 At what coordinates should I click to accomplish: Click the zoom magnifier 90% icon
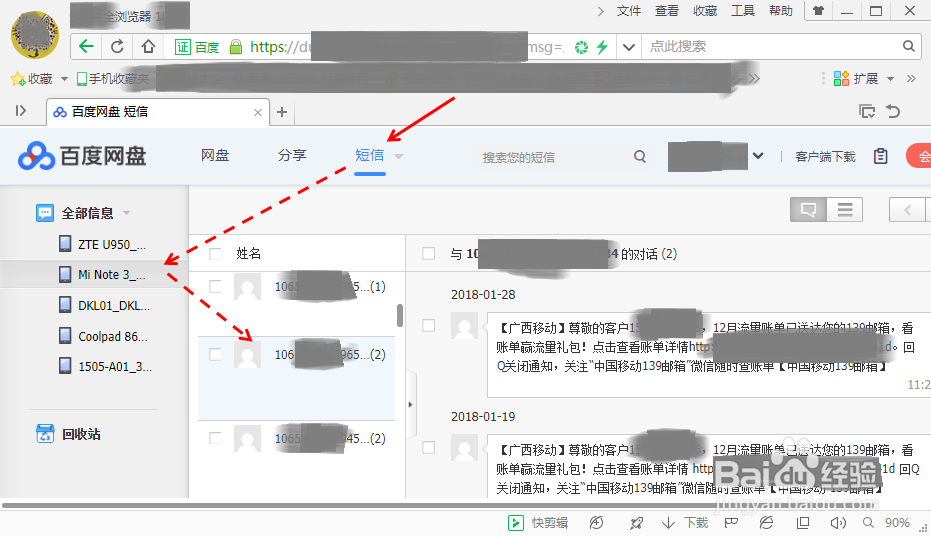[x=868, y=522]
